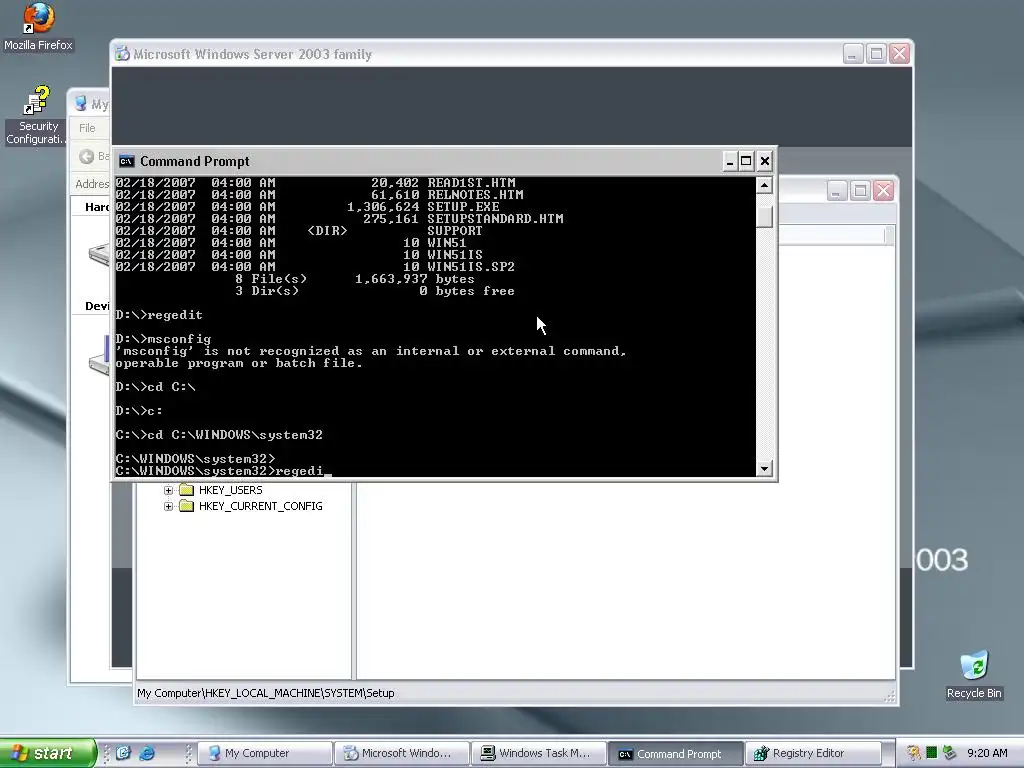Maximize the Command Prompt window

click(x=746, y=161)
